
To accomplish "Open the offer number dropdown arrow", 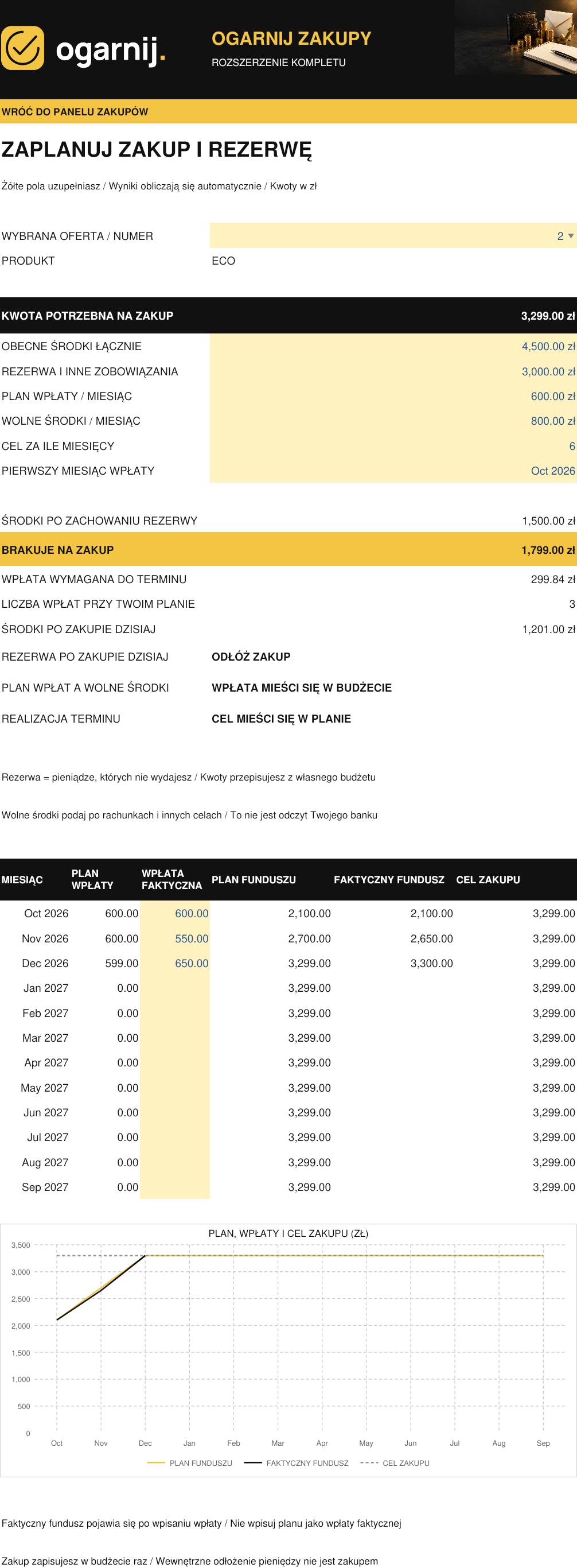I will click(x=571, y=236).
